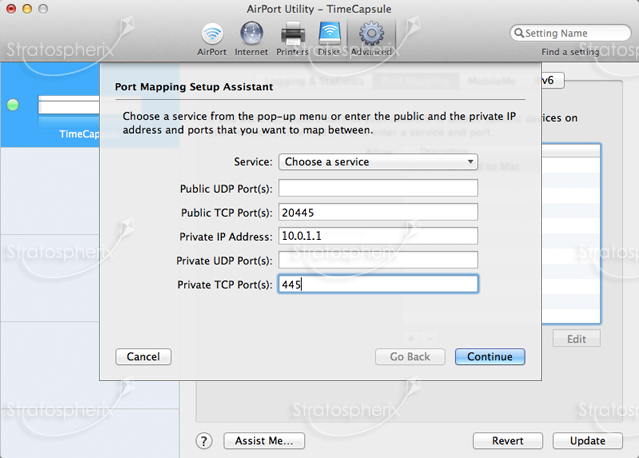639x458 pixels.
Task: Cancel the Port Mapping Setup Assistant
Action: coord(143,357)
